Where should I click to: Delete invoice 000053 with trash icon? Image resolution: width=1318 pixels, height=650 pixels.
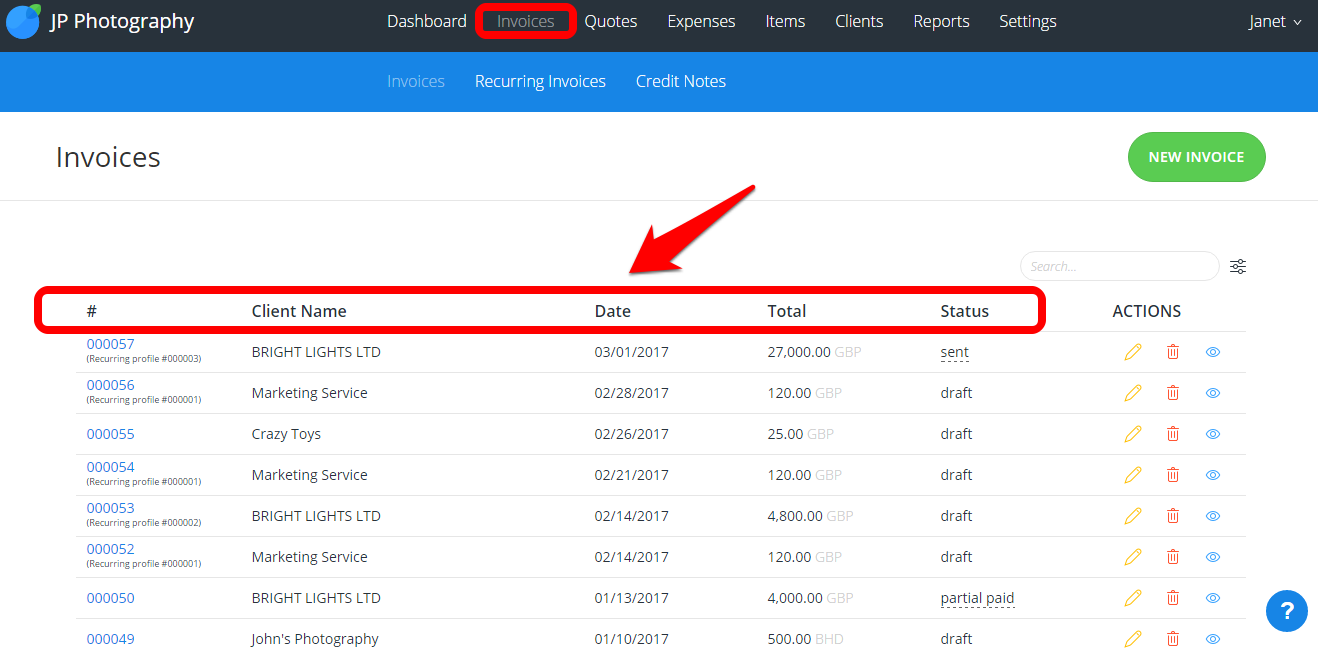tap(1173, 516)
